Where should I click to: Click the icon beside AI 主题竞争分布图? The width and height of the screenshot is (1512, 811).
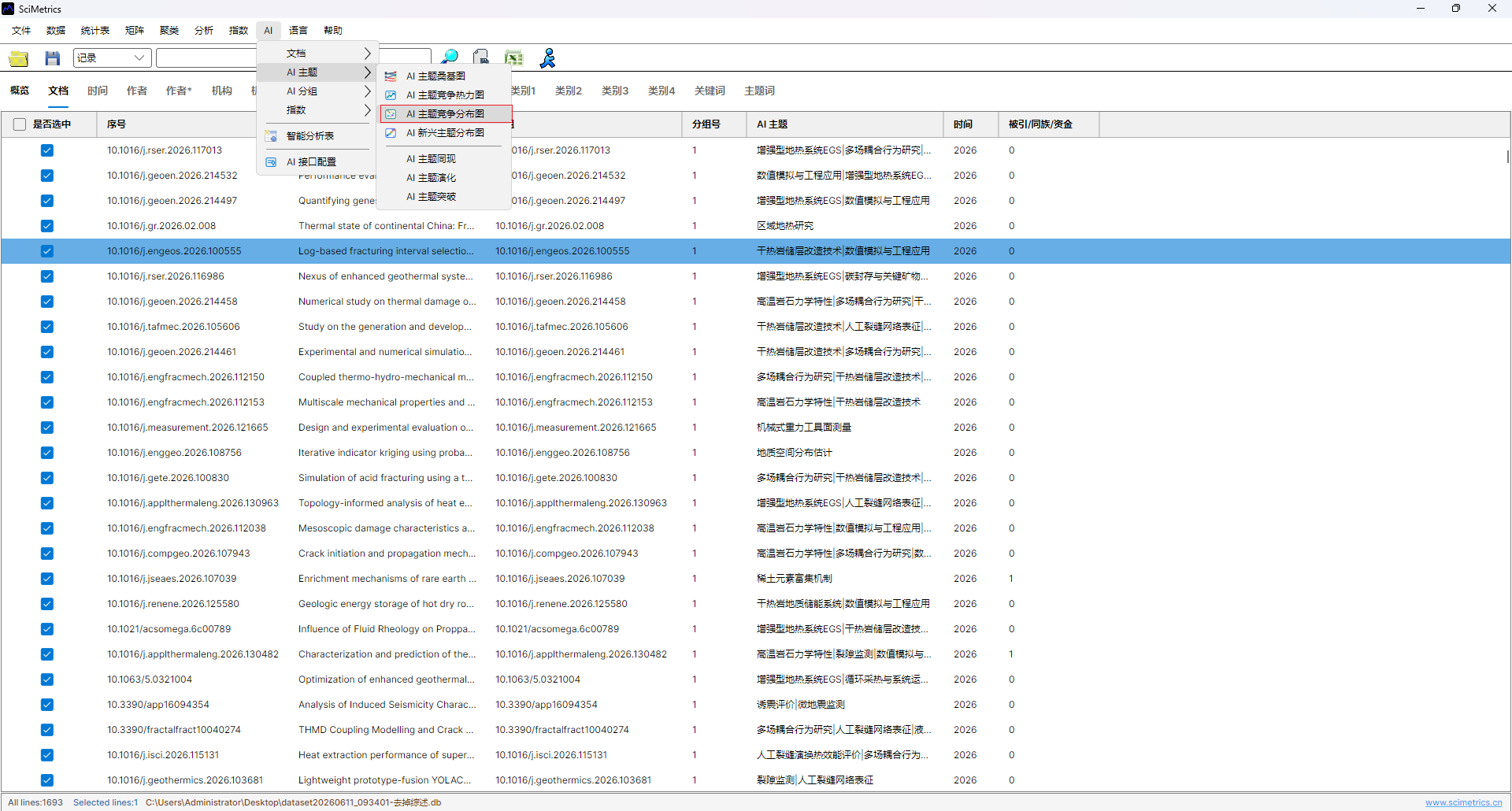pos(391,114)
